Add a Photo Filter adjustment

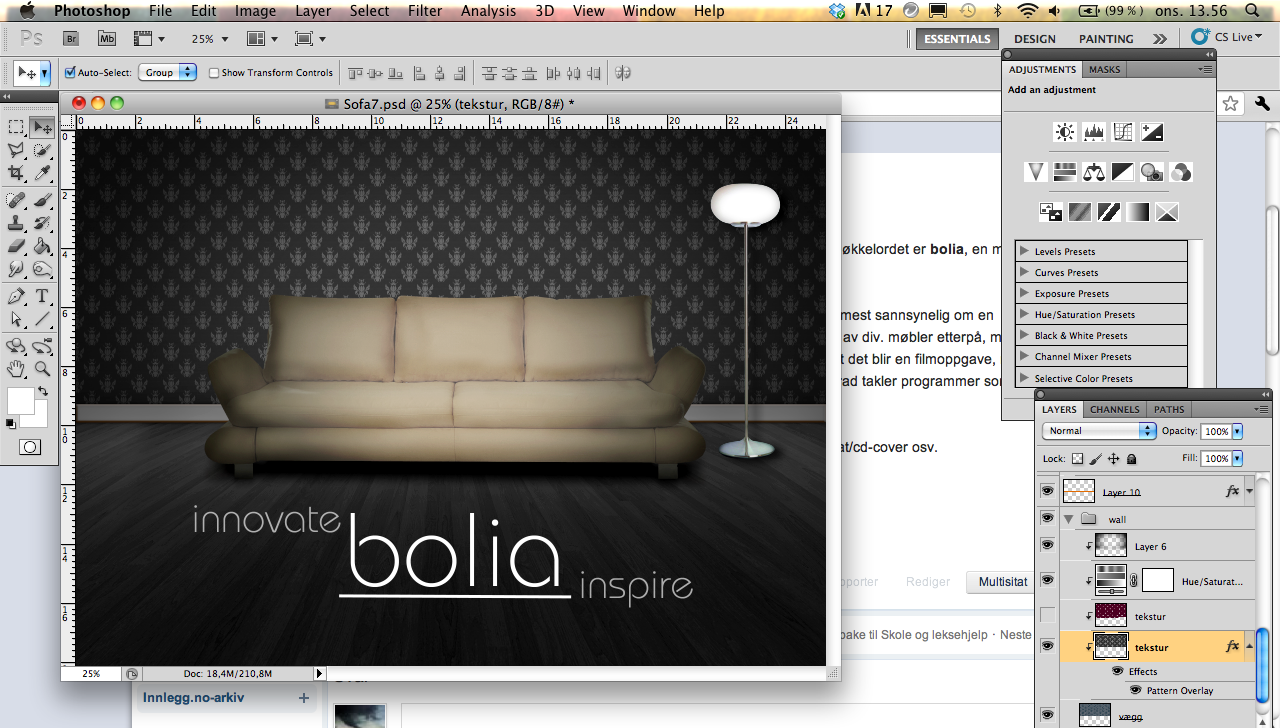point(1152,172)
